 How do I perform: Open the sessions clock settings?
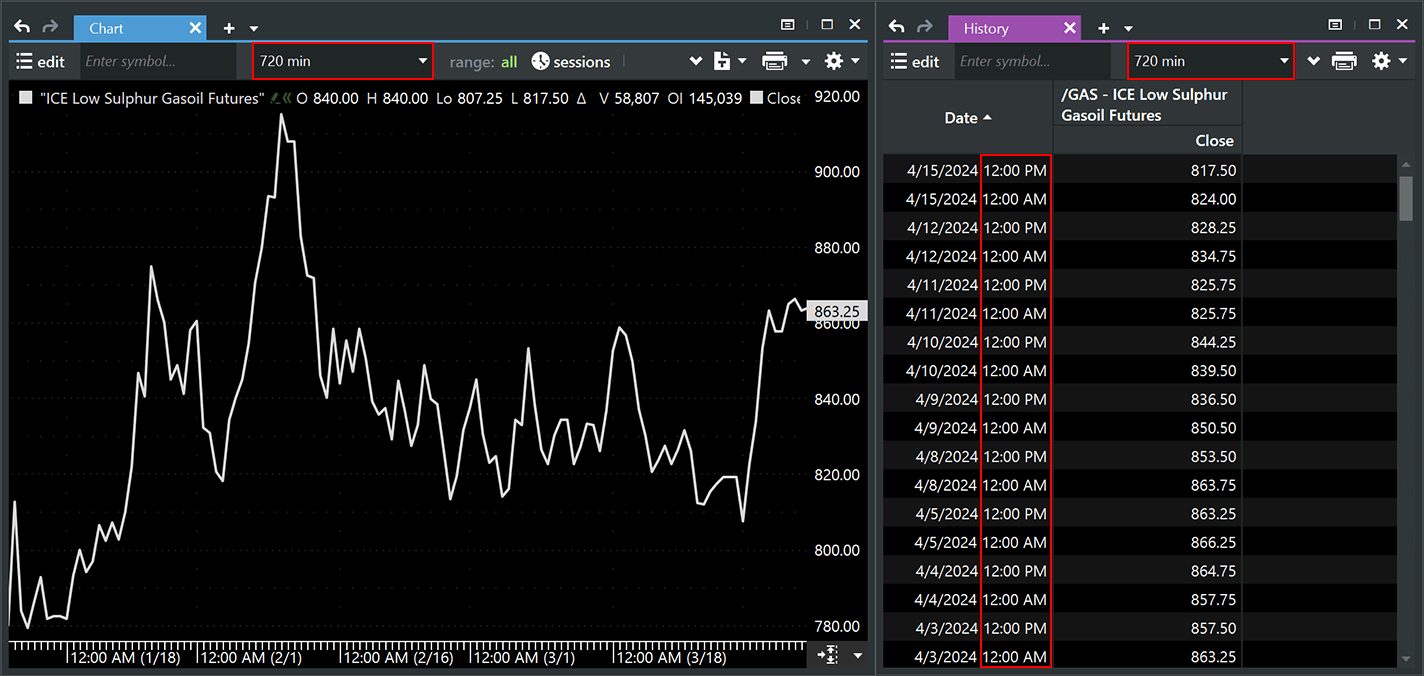click(570, 62)
